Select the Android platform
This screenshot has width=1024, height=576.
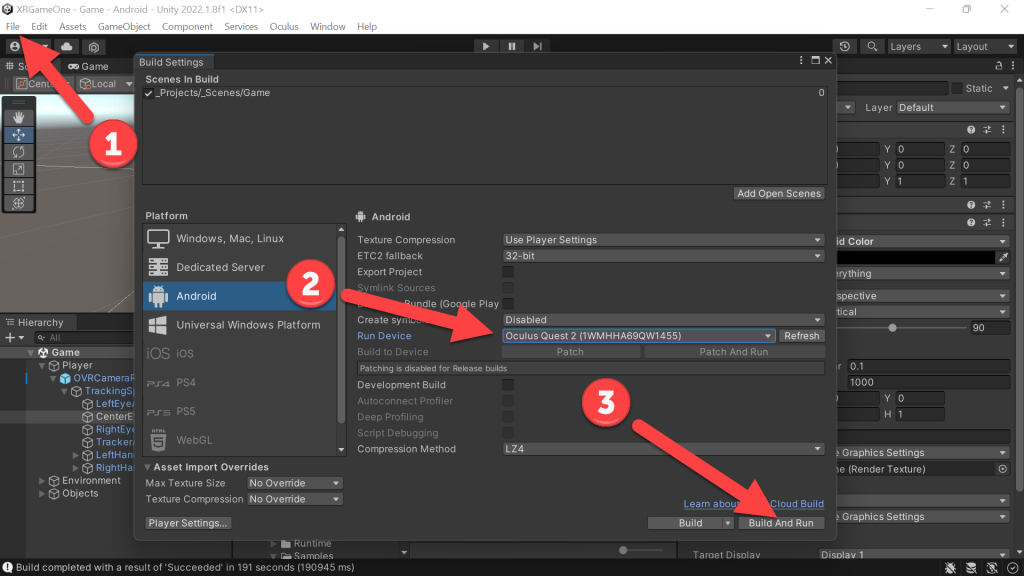coord(239,296)
